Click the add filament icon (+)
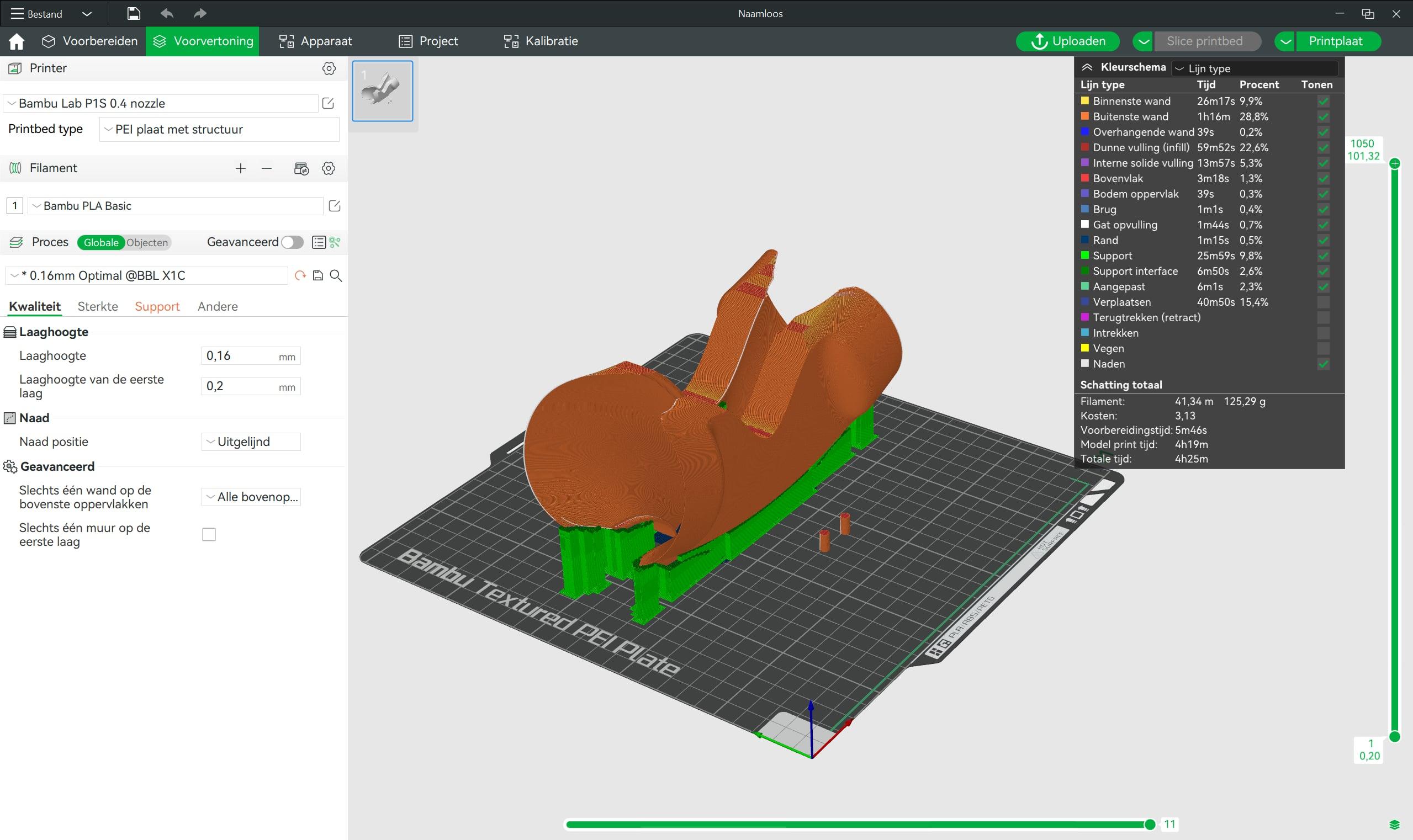Screen dimensions: 1413x840 pyautogui.click(x=240, y=168)
